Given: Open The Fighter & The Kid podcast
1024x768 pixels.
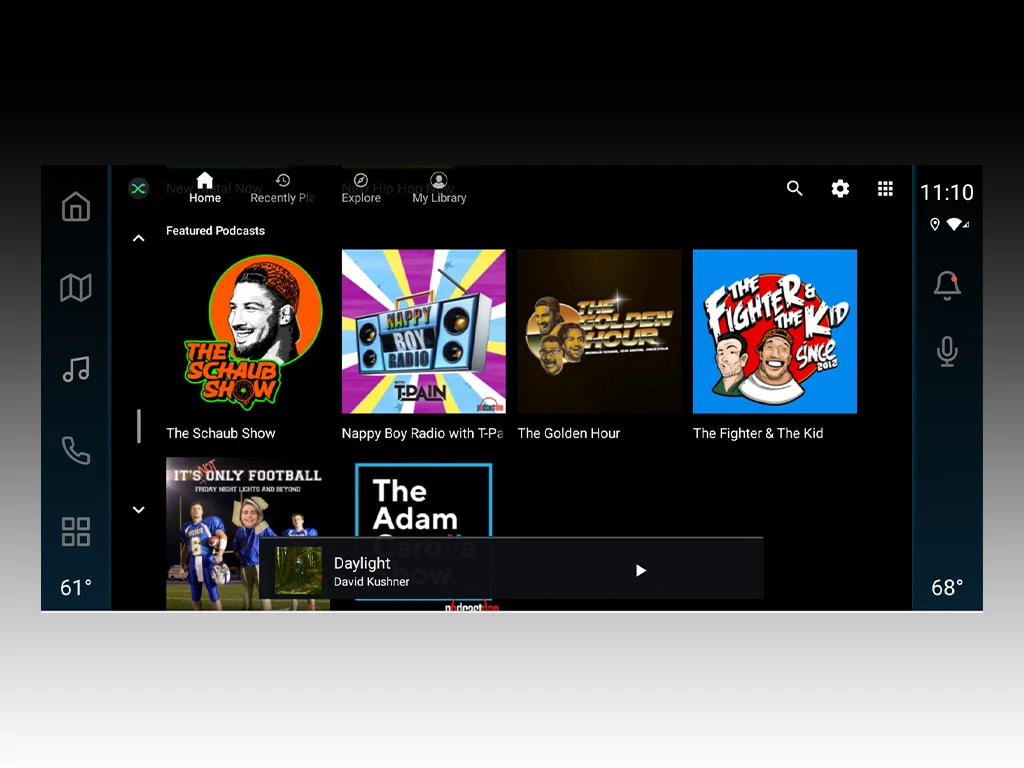Looking at the screenshot, I should point(774,332).
